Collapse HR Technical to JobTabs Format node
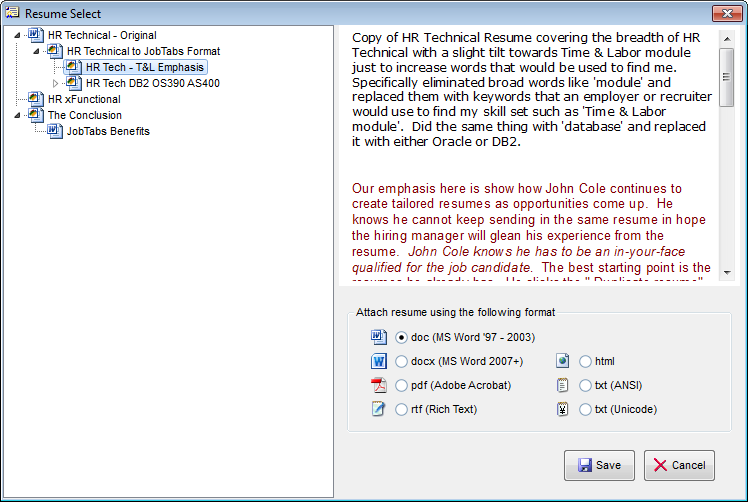 click(36, 51)
